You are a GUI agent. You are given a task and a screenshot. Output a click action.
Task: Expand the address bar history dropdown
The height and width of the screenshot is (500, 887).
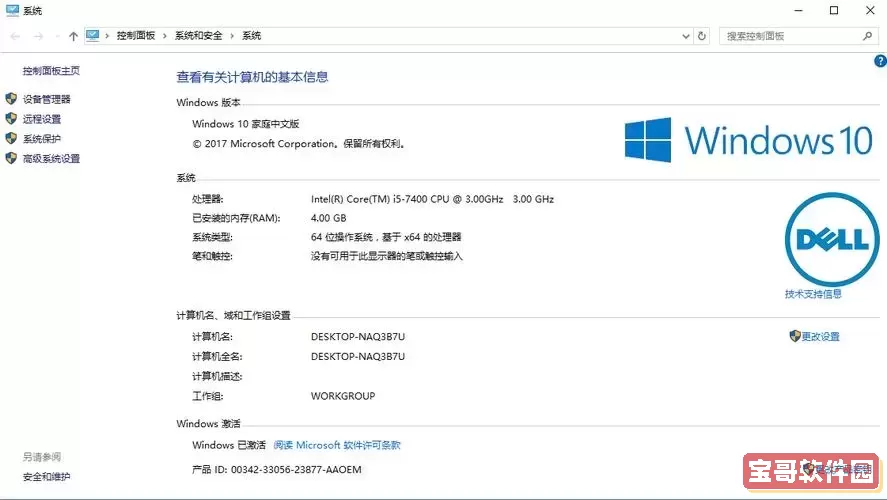pyautogui.click(x=686, y=36)
